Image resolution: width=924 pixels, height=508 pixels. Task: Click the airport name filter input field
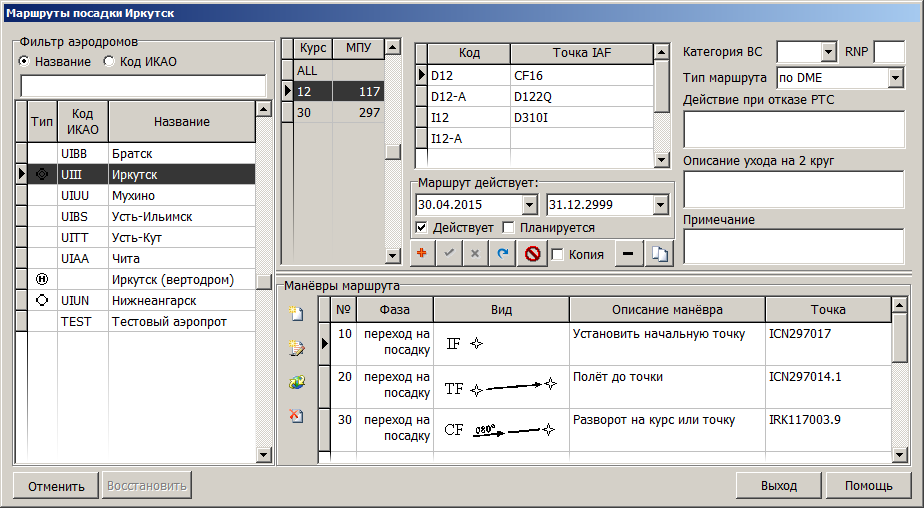[x=144, y=85]
